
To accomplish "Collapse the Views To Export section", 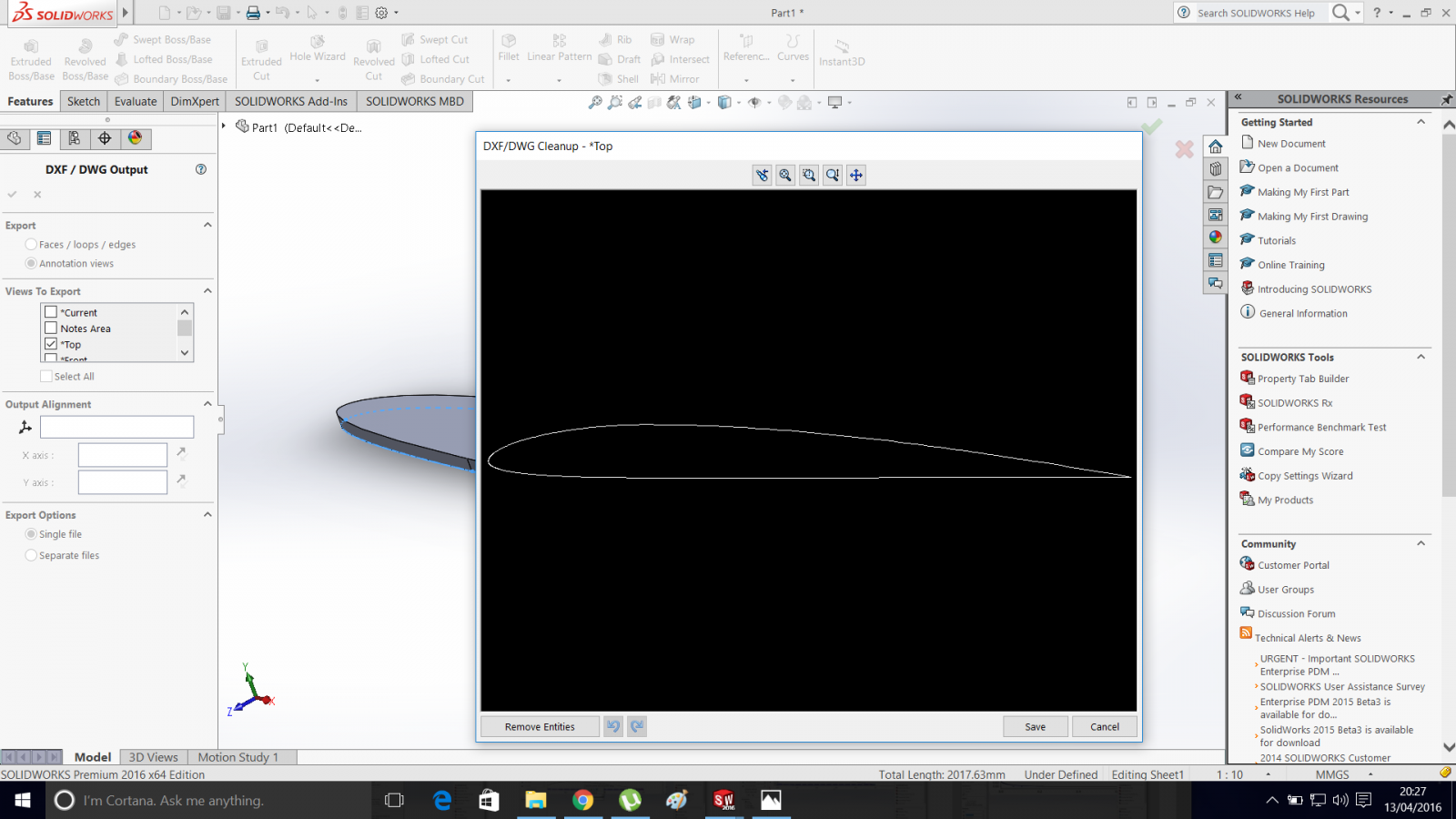I will click(207, 291).
